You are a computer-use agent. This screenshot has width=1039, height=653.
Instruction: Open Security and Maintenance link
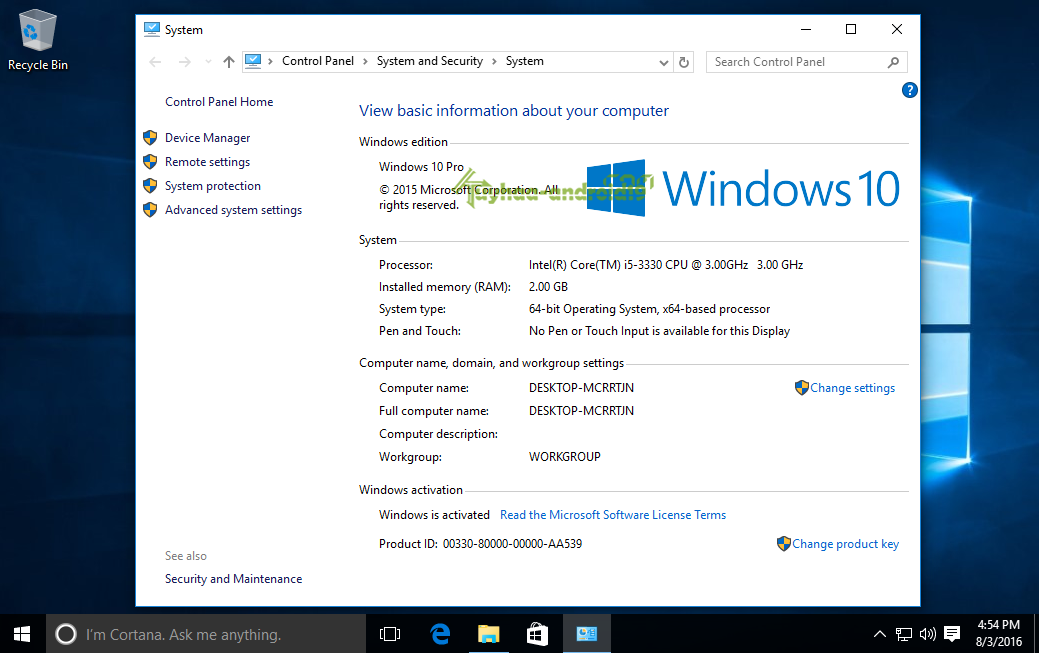click(233, 579)
